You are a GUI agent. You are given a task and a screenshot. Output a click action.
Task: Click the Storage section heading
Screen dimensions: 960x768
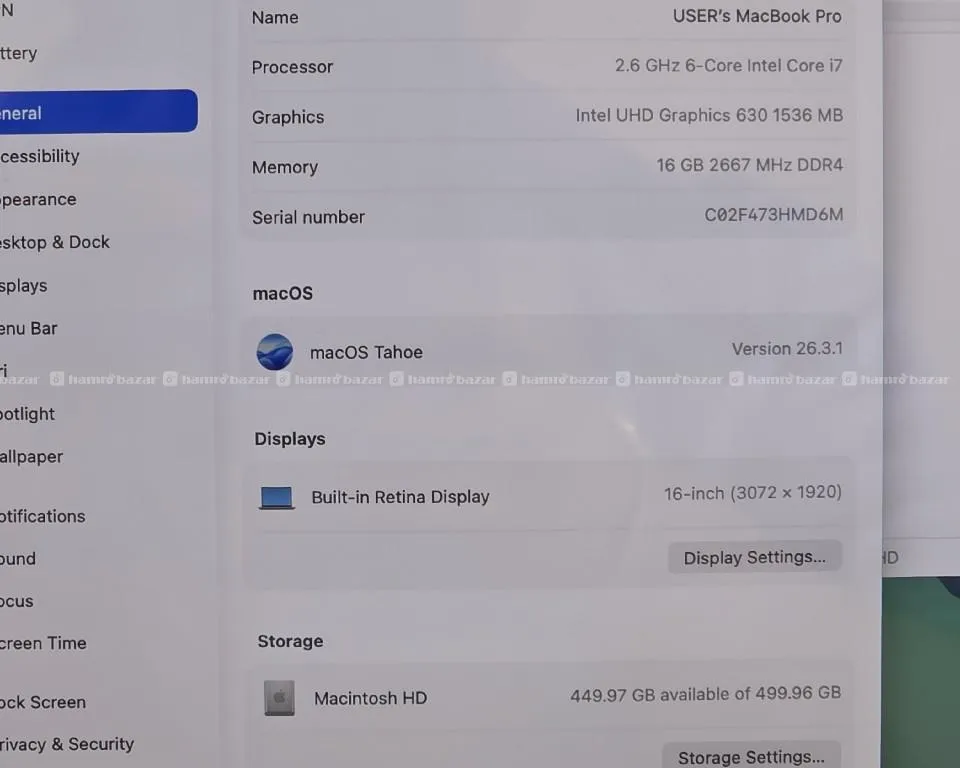coord(290,641)
